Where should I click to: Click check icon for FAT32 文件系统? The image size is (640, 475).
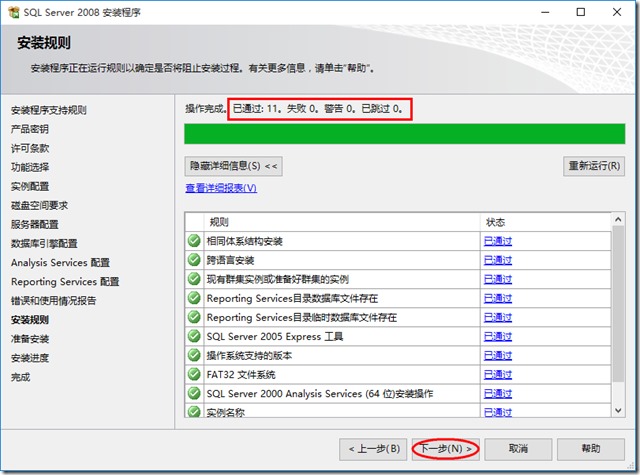pyautogui.click(x=194, y=374)
